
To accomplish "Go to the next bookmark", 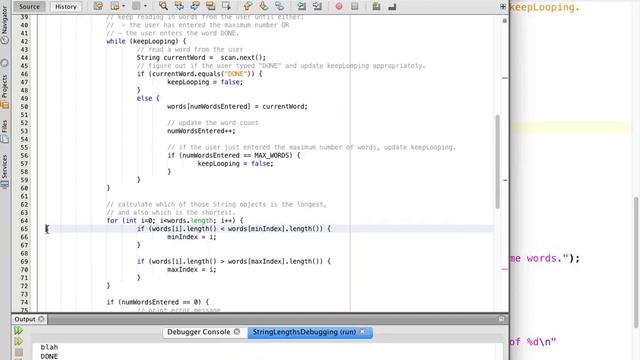I will (x=264, y=6).
